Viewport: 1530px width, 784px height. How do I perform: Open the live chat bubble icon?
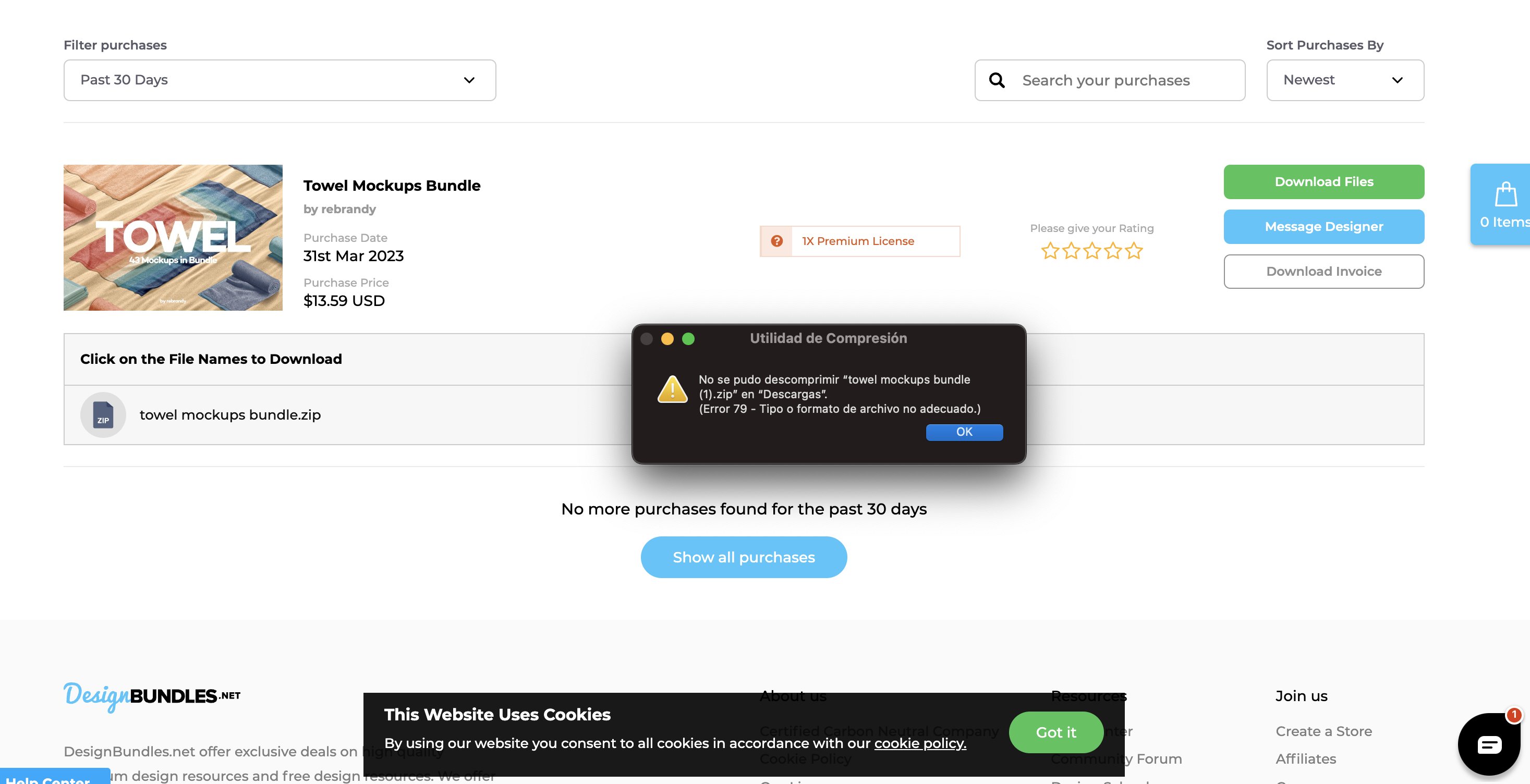(1489, 744)
